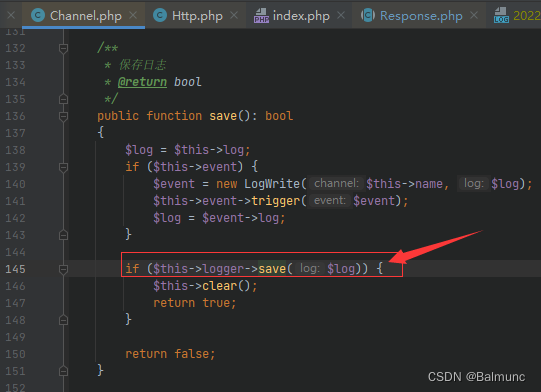Click line number 140 in gutter

point(16,184)
